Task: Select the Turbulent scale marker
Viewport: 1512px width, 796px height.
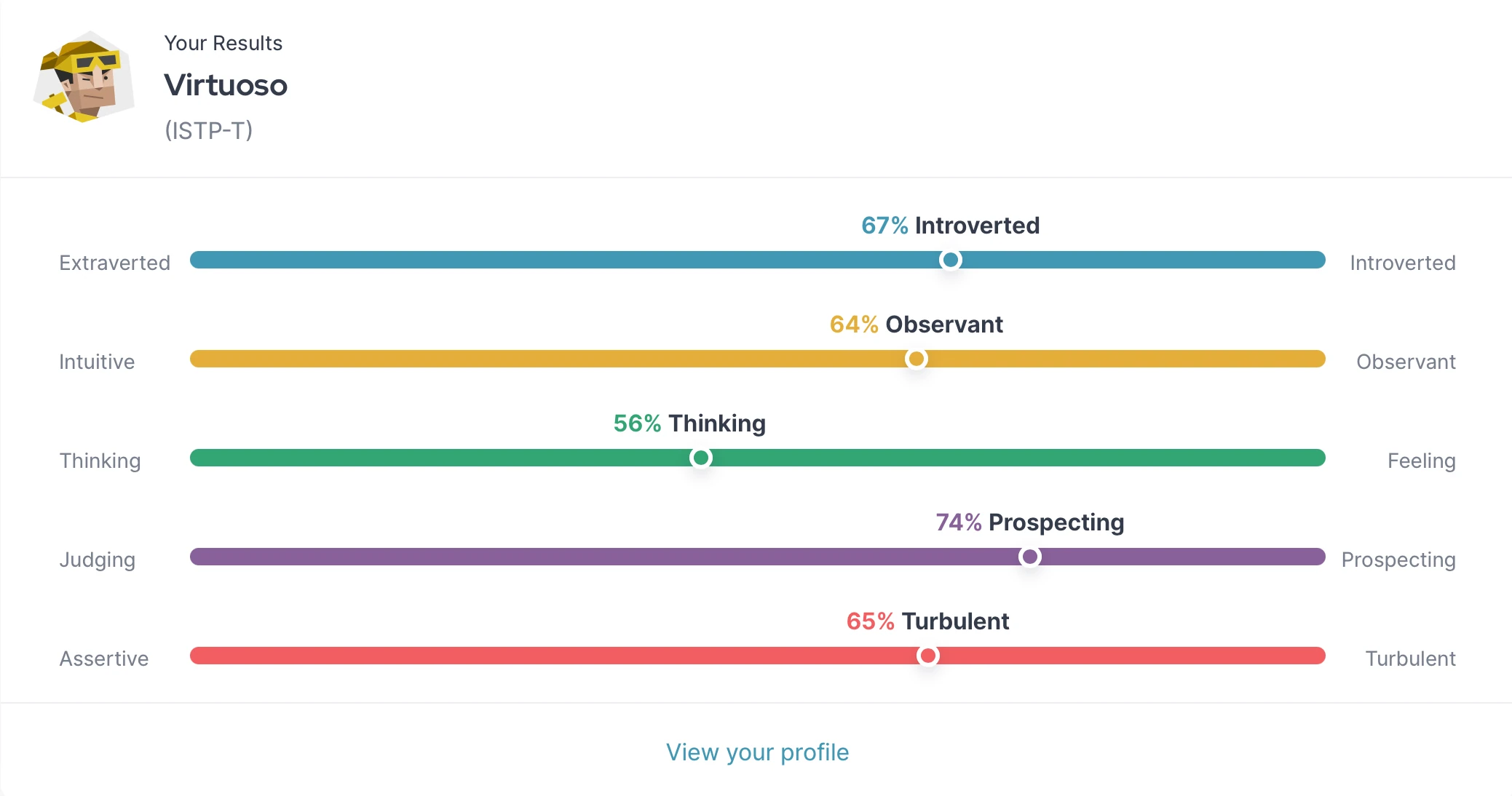Action: click(928, 656)
